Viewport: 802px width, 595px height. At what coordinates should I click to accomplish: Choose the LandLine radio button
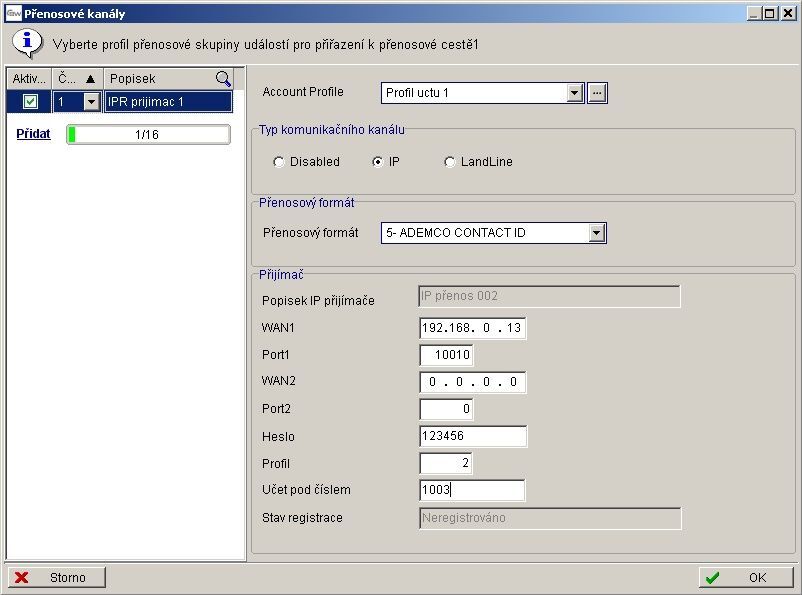pos(449,162)
